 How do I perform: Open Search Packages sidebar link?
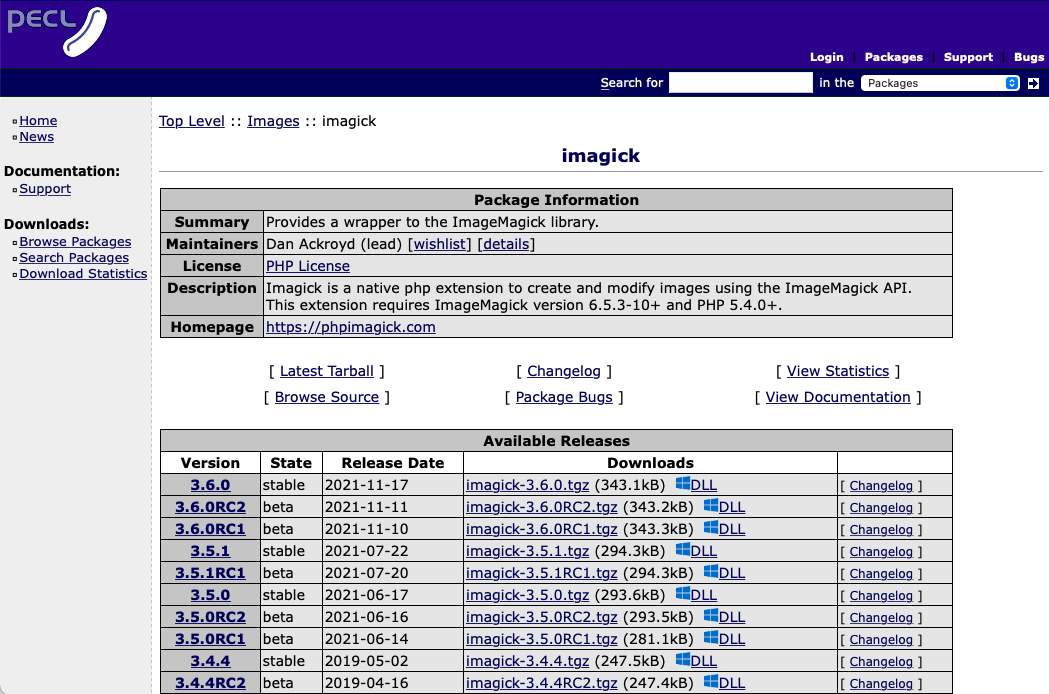(74, 258)
